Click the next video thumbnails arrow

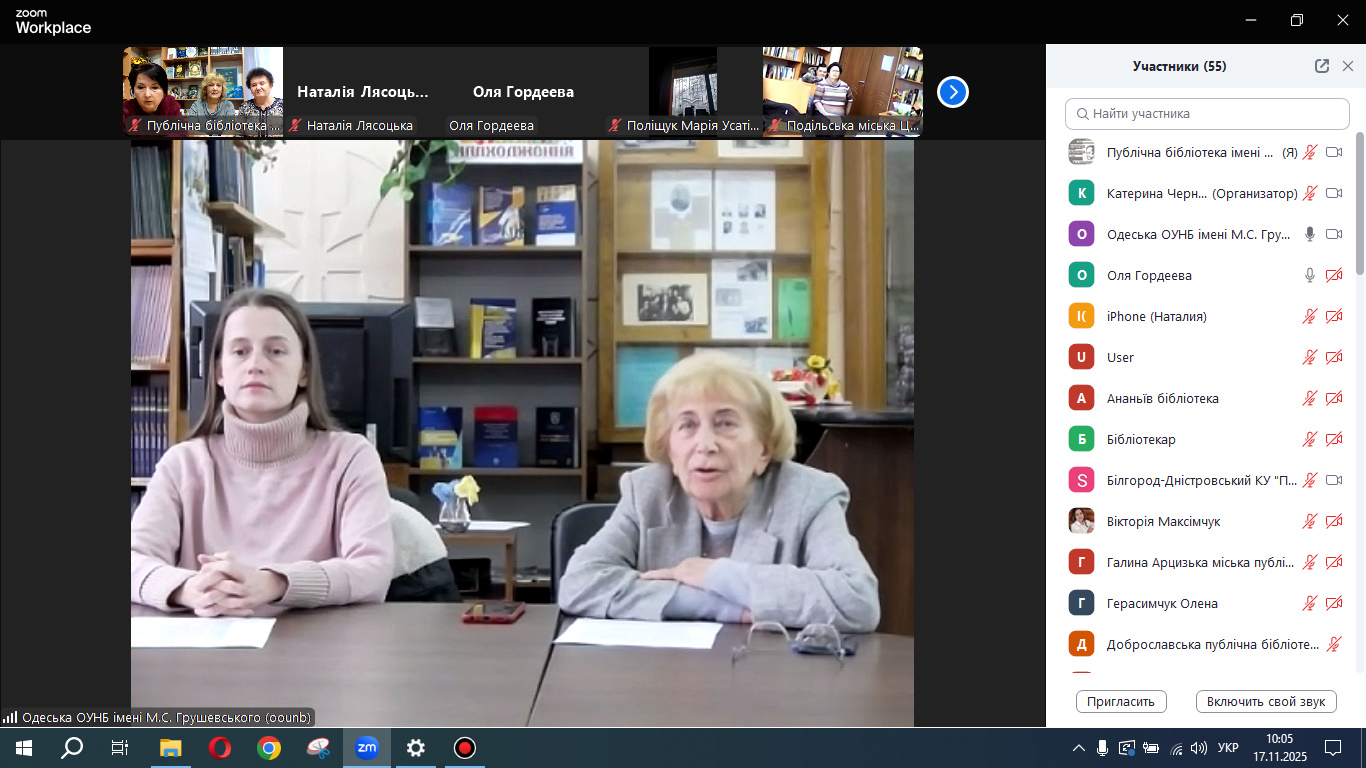tap(952, 92)
